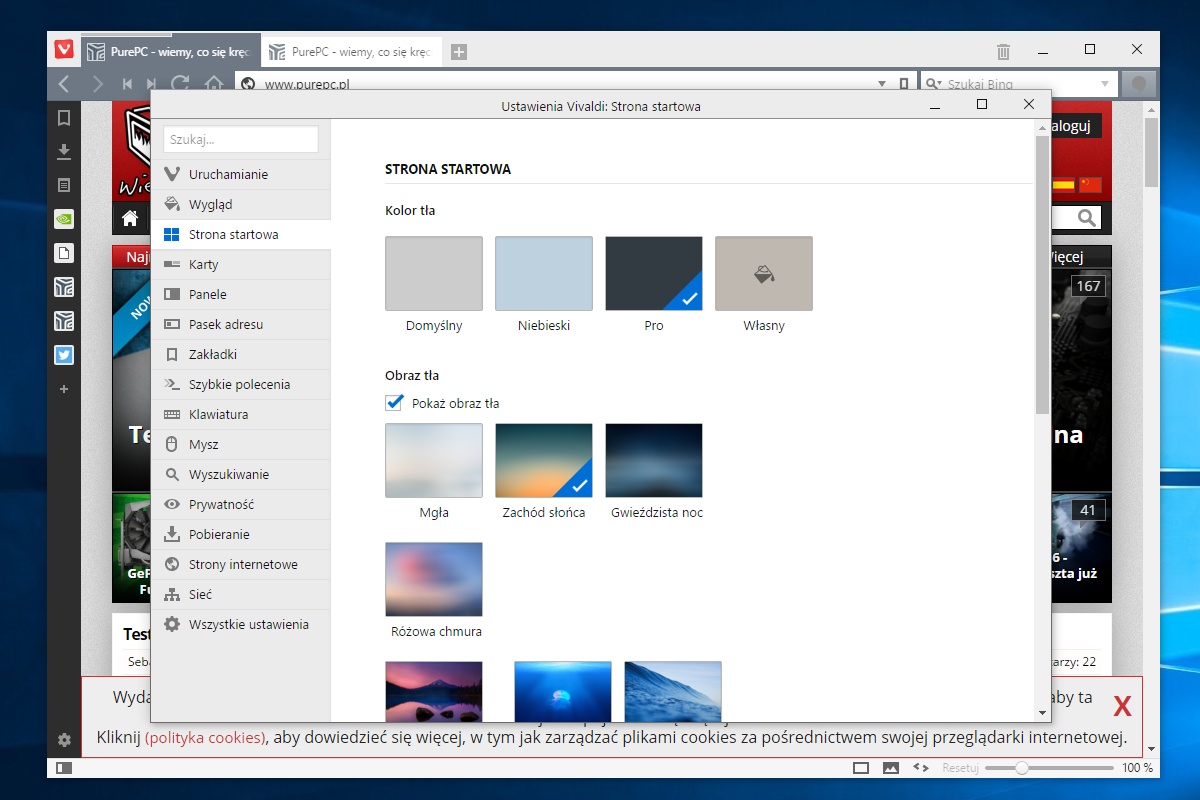Expand the Bing search field dropdown
Image resolution: width=1200 pixels, height=800 pixels.
coord(1104,84)
